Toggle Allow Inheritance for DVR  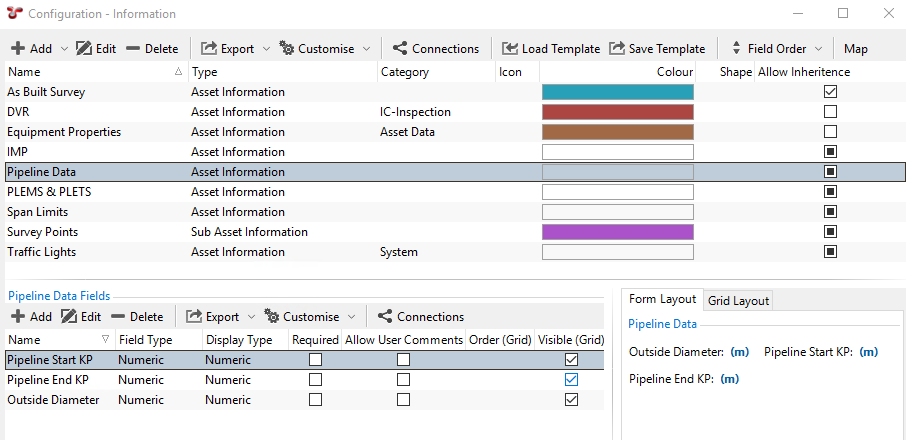[x=830, y=111]
